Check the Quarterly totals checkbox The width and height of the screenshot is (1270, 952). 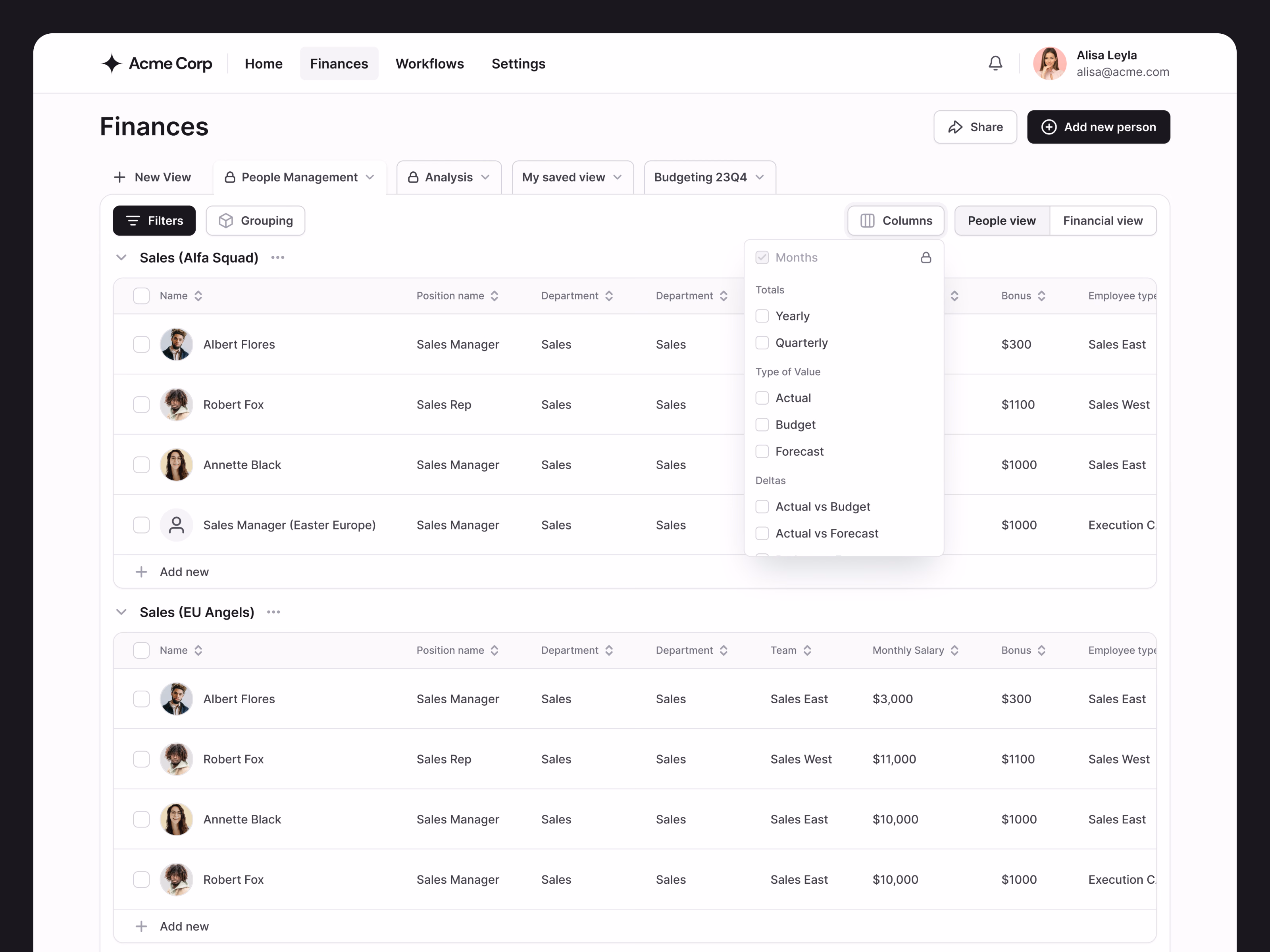tap(762, 343)
